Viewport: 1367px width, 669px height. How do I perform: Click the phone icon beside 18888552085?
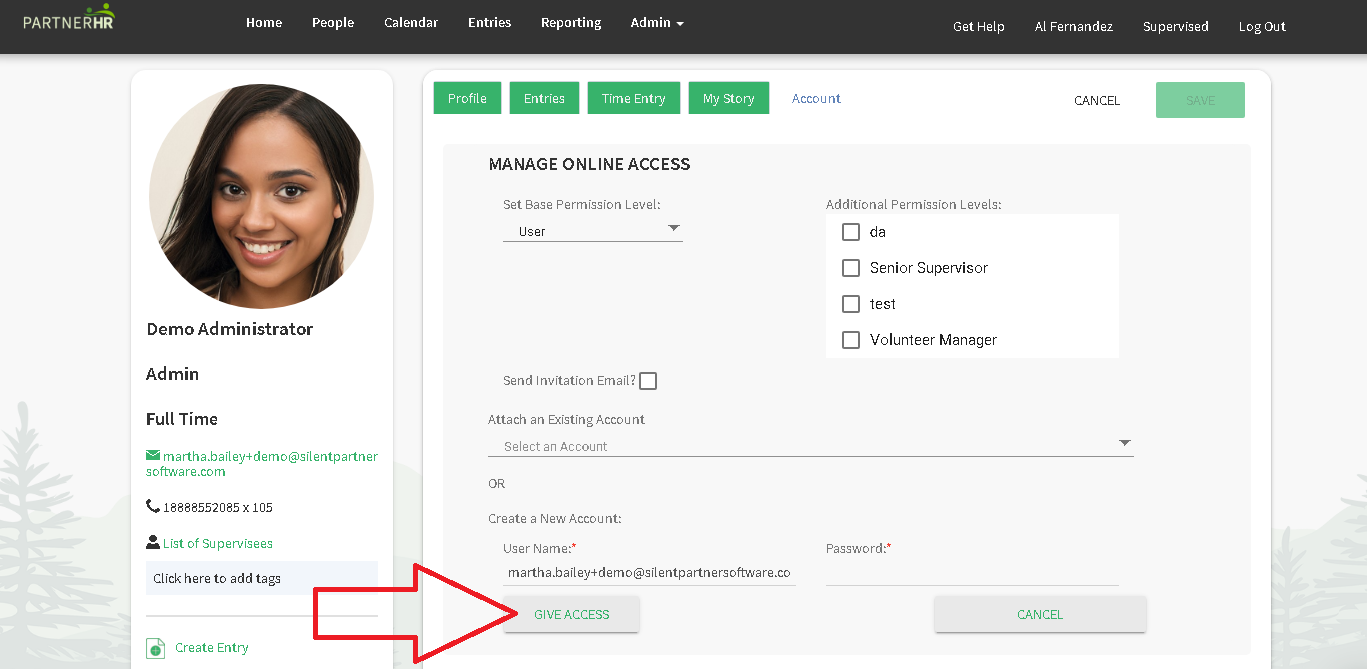(153, 507)
